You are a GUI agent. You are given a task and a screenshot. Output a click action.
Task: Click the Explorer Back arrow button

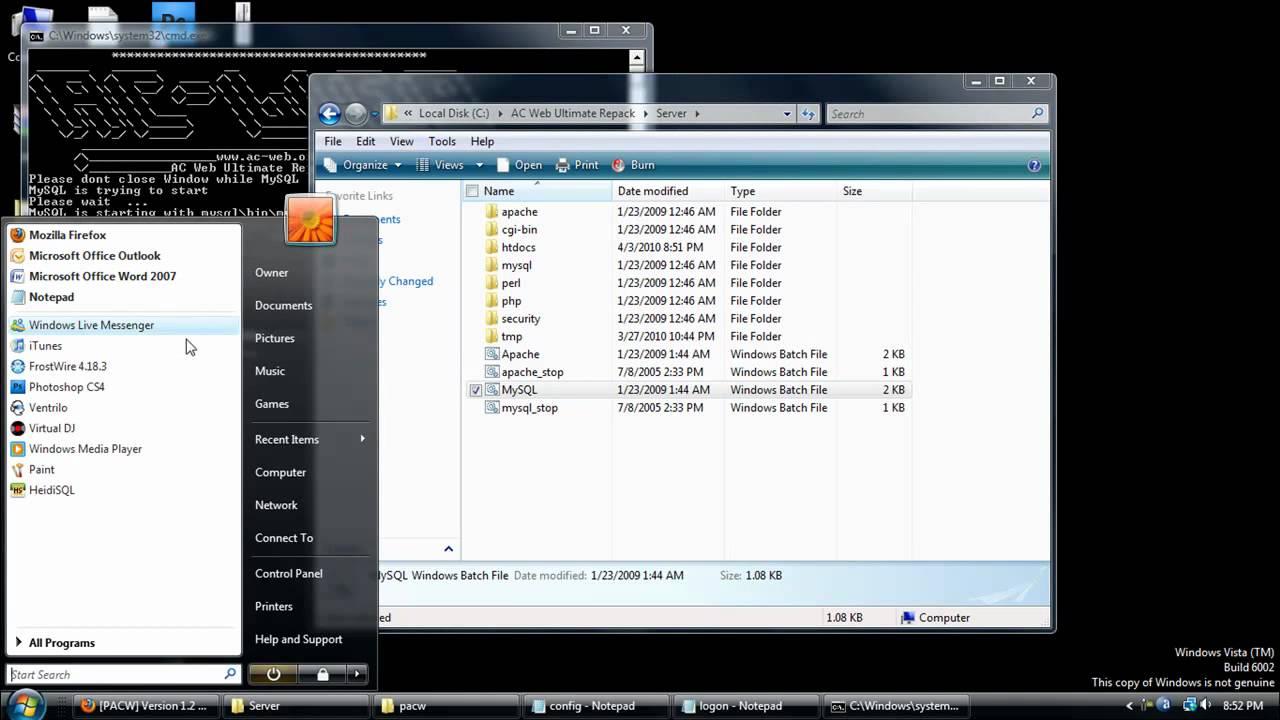(329, 113)
